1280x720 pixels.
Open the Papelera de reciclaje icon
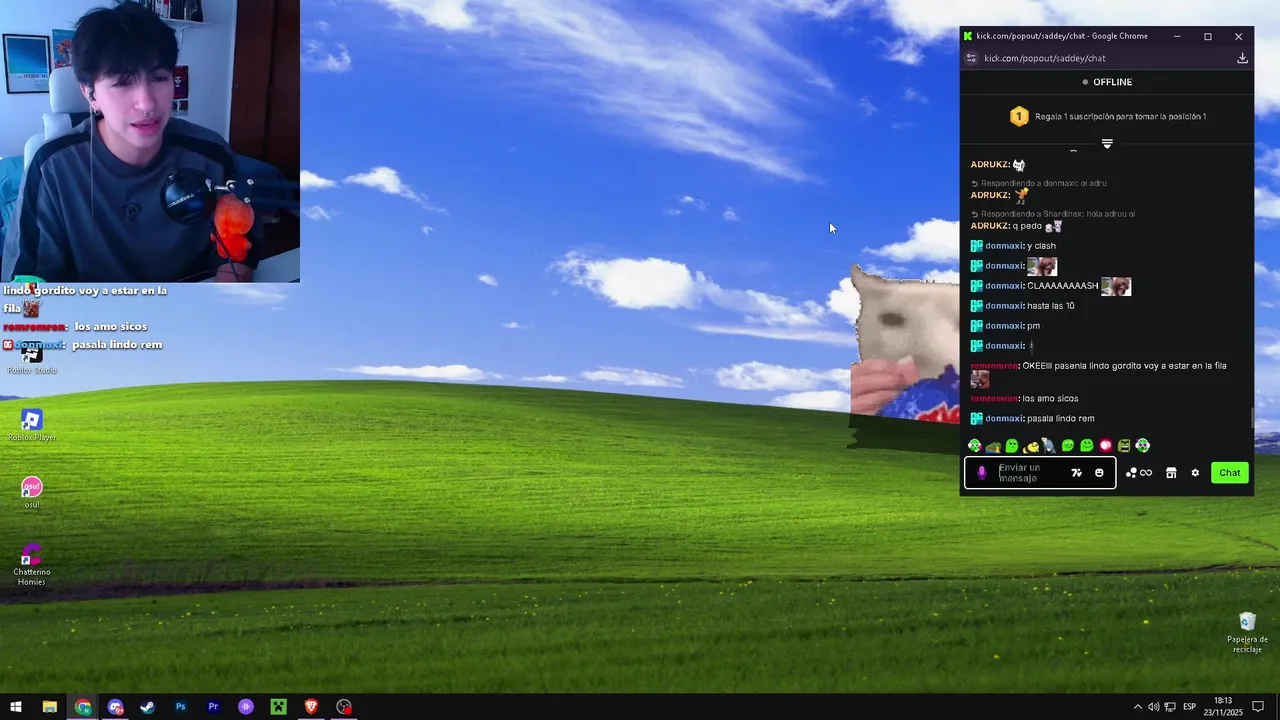[1247, 632]
